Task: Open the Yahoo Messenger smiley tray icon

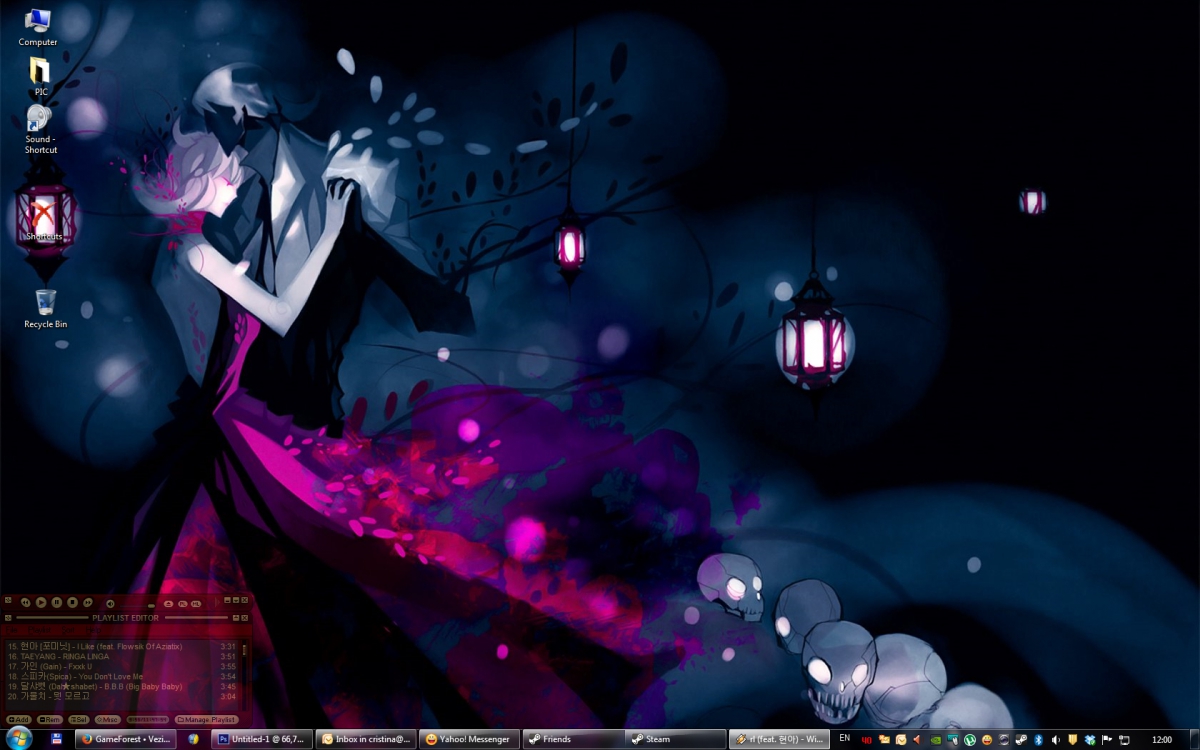Action: 987,740
